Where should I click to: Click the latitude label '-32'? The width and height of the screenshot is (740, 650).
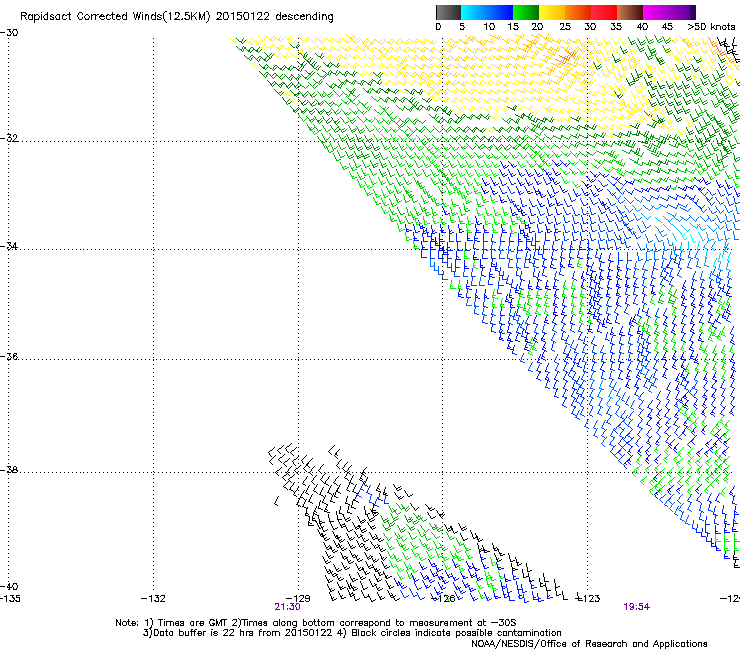click(9, 138)
